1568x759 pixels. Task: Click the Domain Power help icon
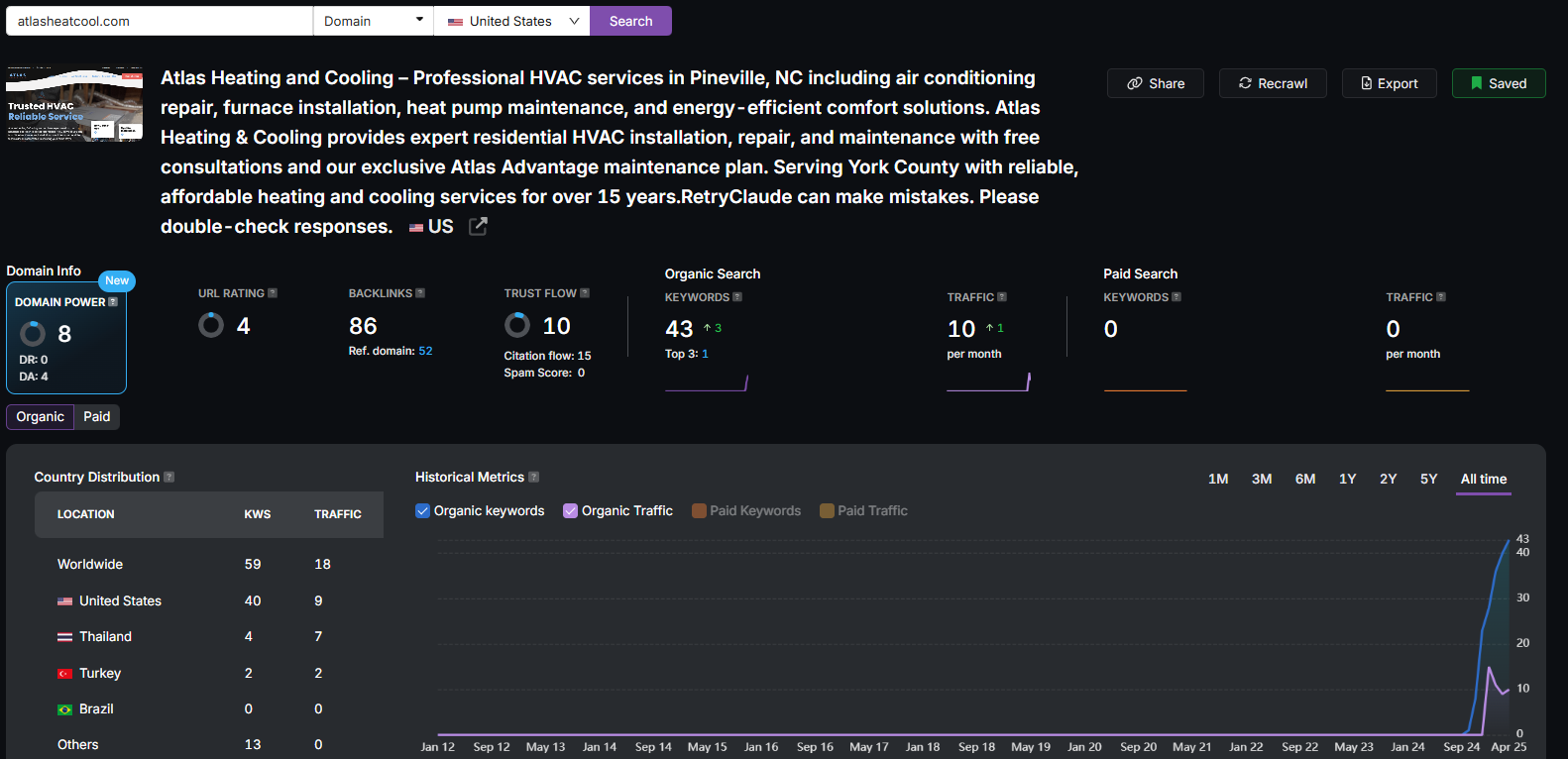click(x=113, y=302)
